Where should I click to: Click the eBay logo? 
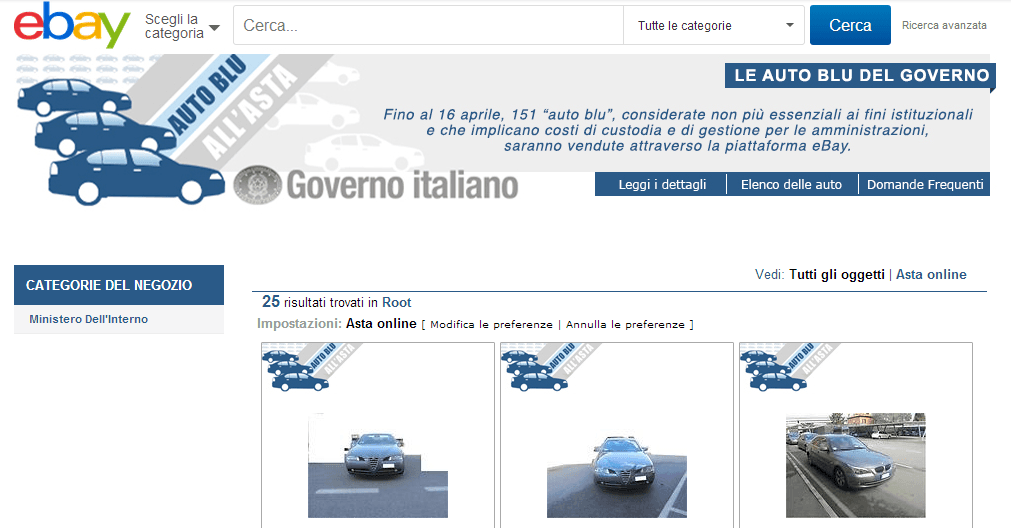pos(72,26)
